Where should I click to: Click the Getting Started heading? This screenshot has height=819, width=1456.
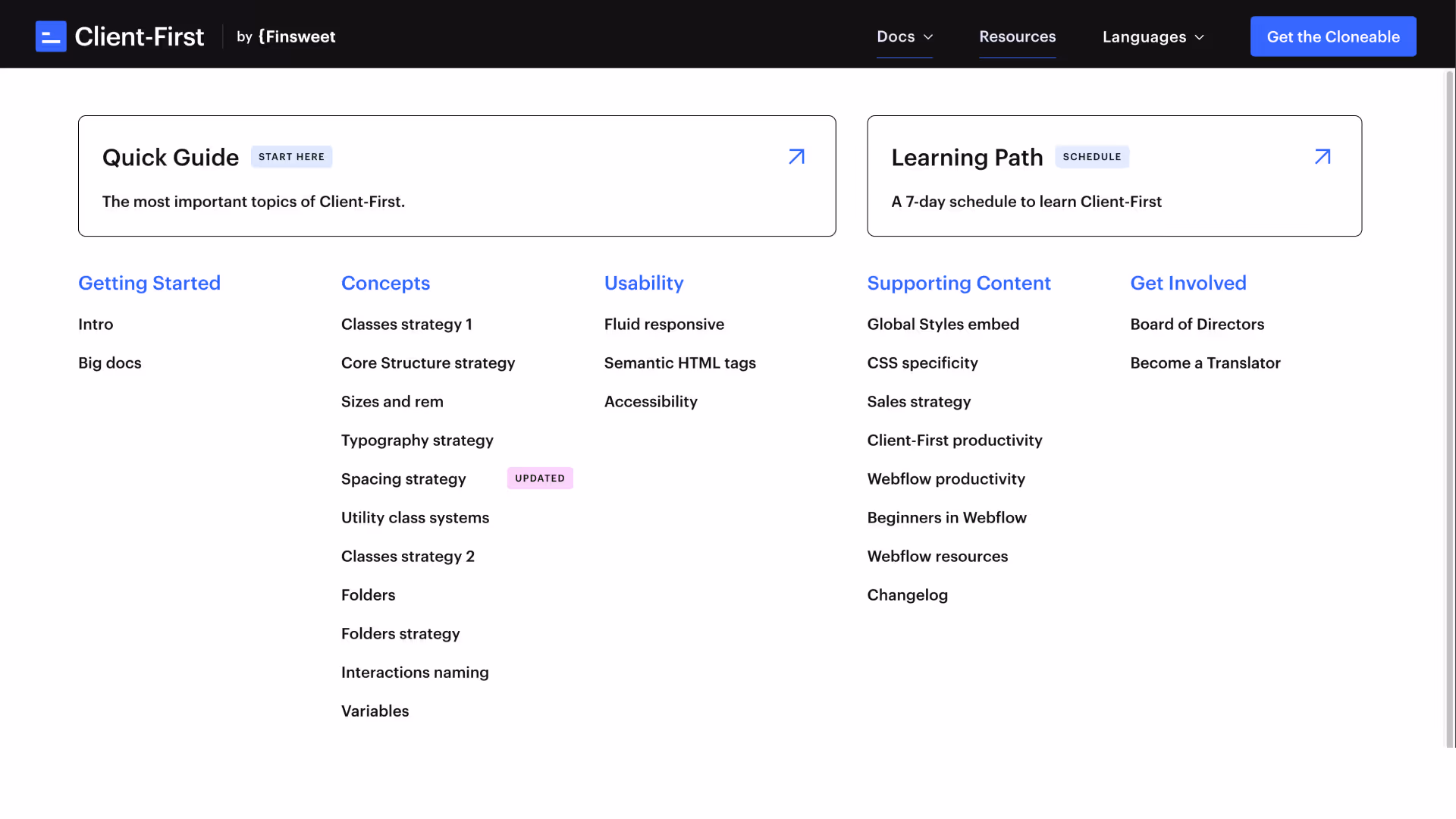tap(149, 284)
